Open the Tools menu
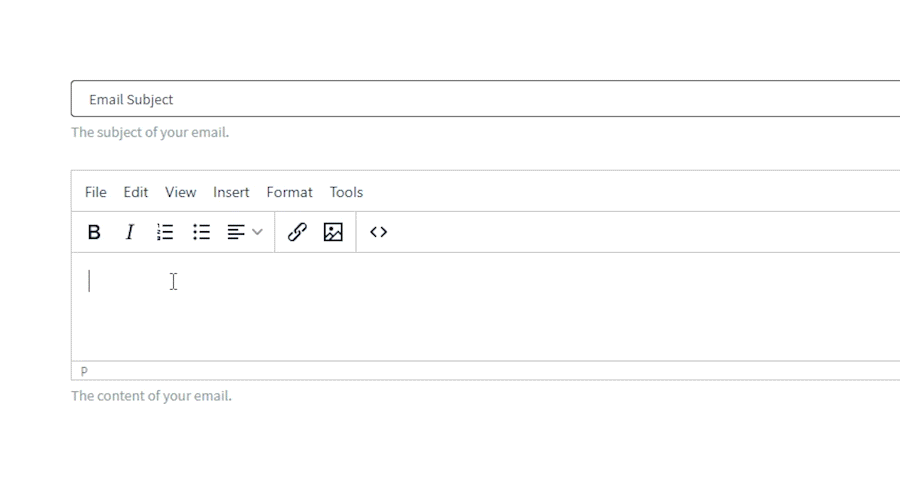900x490 pixels. [x=346, y=192]
